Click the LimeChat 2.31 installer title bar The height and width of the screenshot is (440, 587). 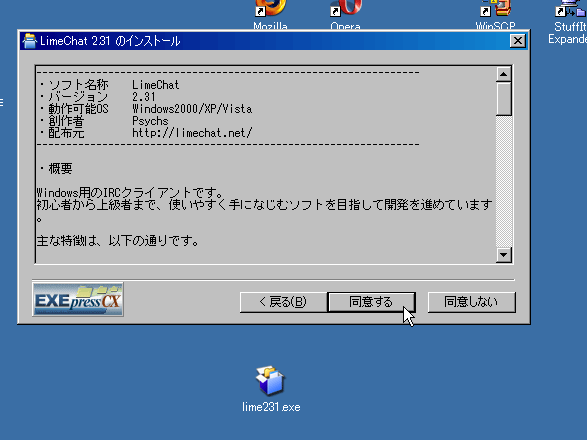pyautogui.click(x=274, y=41)
